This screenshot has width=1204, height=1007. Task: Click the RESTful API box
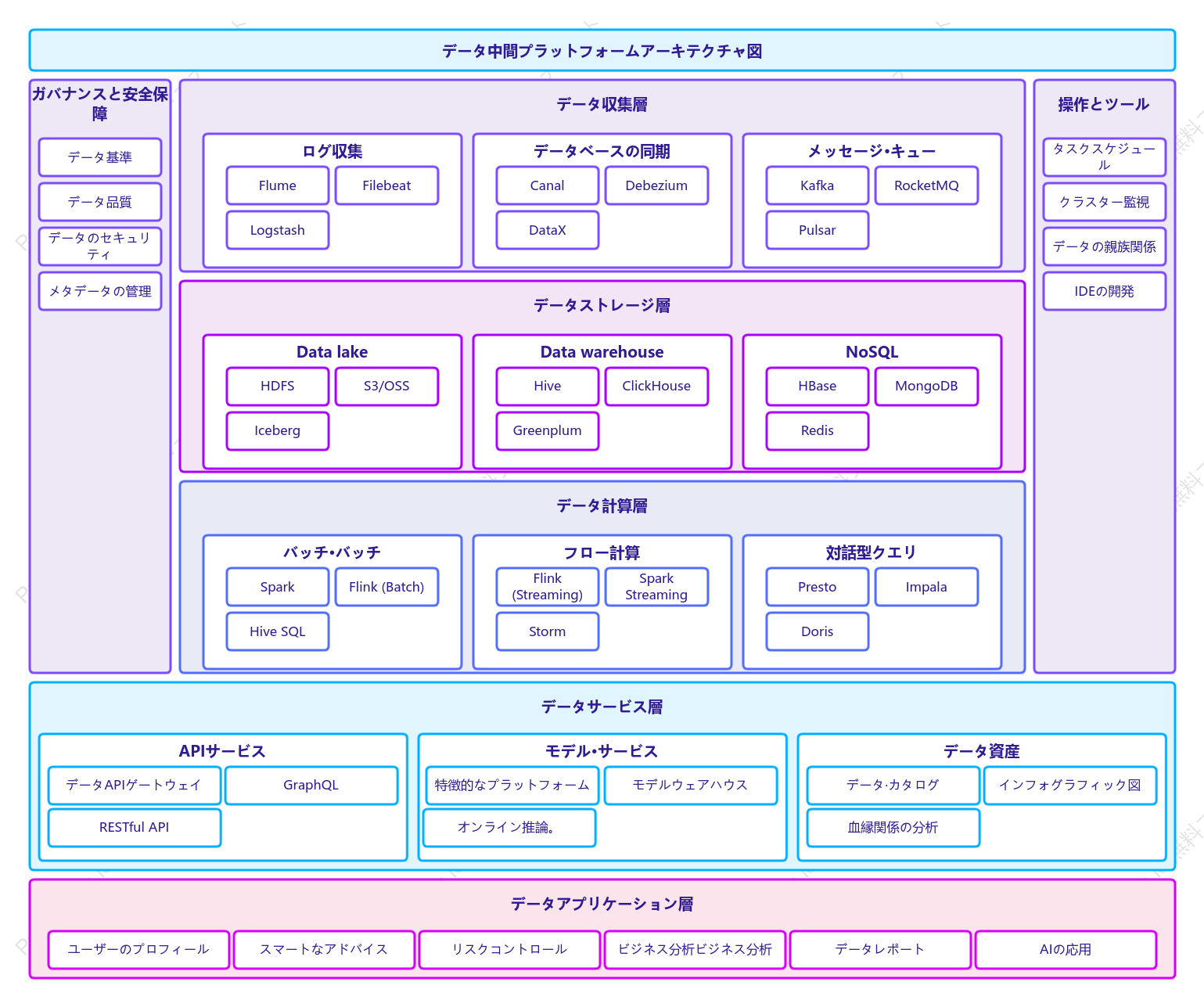[135, 827]
